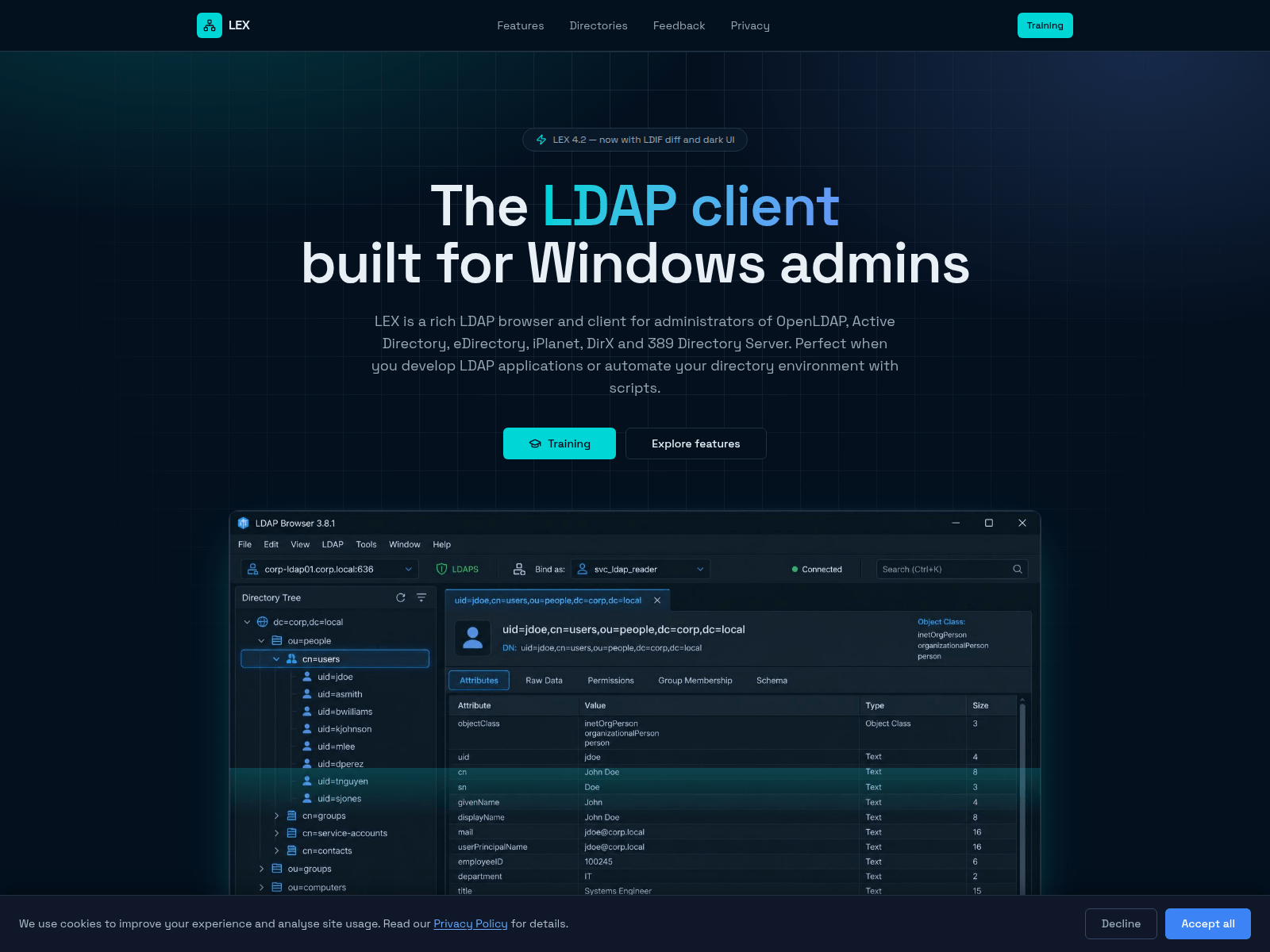Image resolution: width=1270 pixels, height=952 pixels.
Task: Open the svc_ldap_reader bind dropdown
Action: [x=640, y=569]
